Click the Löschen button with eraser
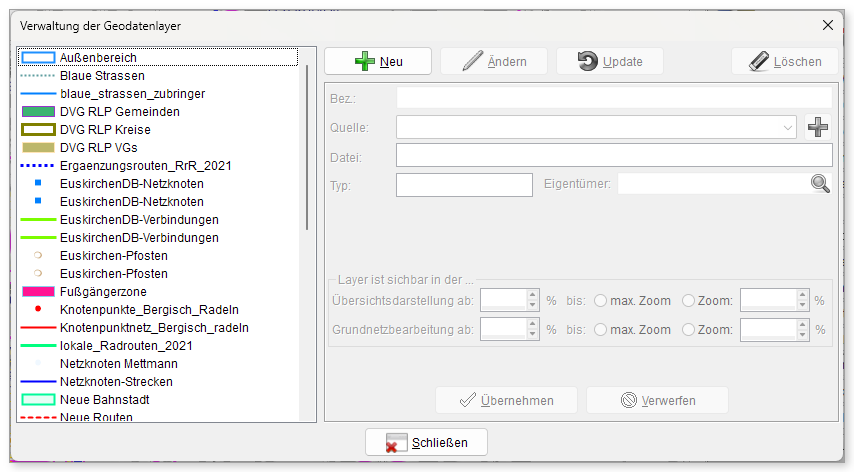Viewport: 854px width, 472px height. point(785,61)
